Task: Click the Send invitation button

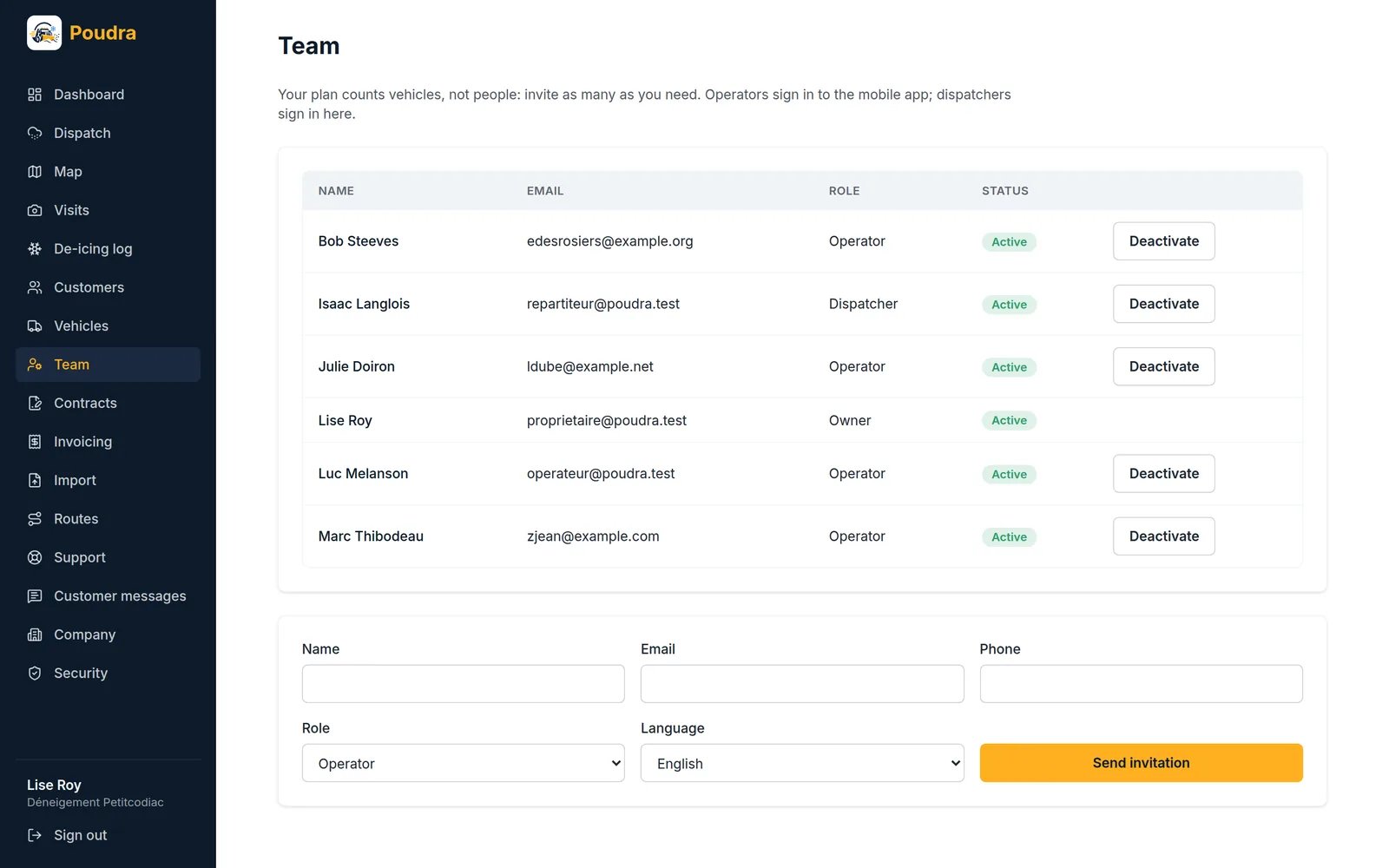Action: [1142, 763]
